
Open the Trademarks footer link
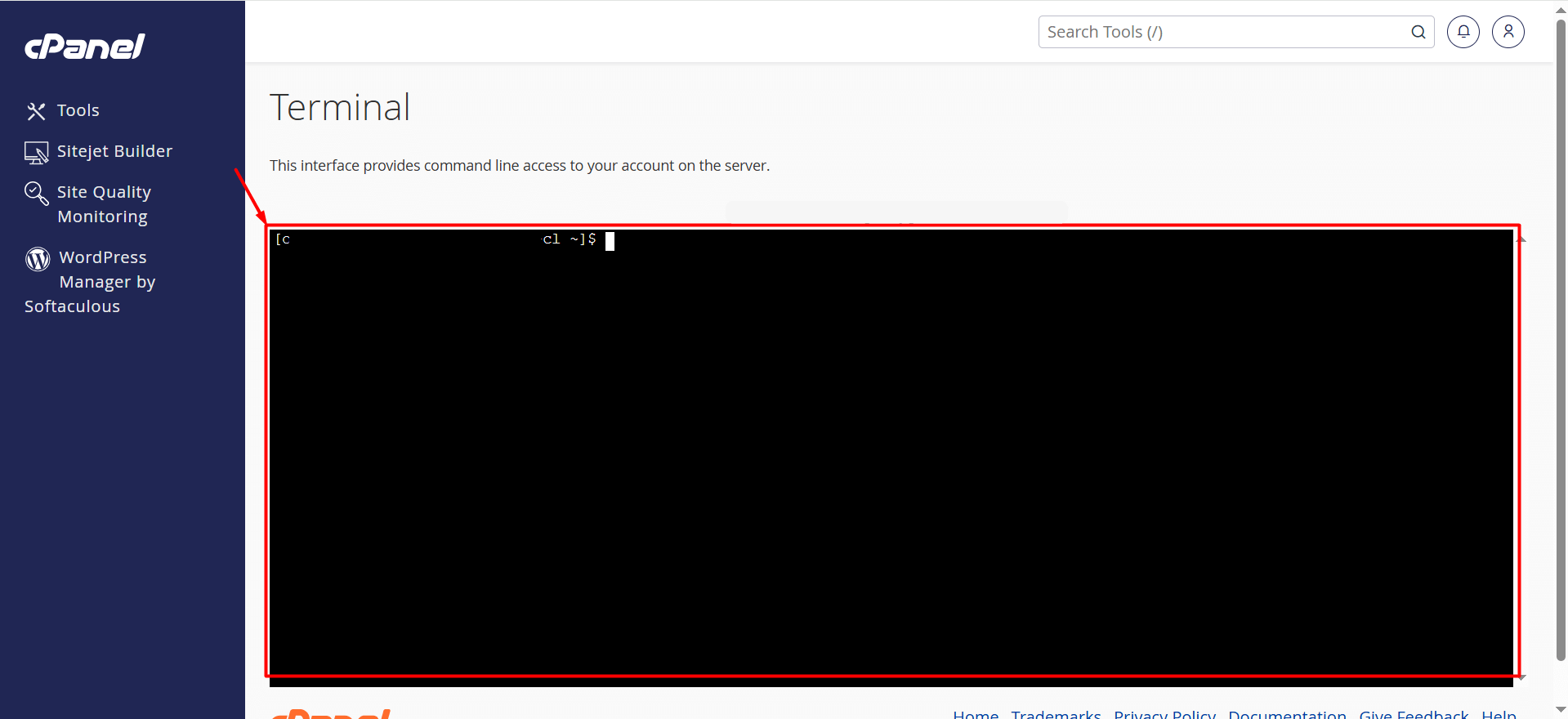coord(1056,714)
